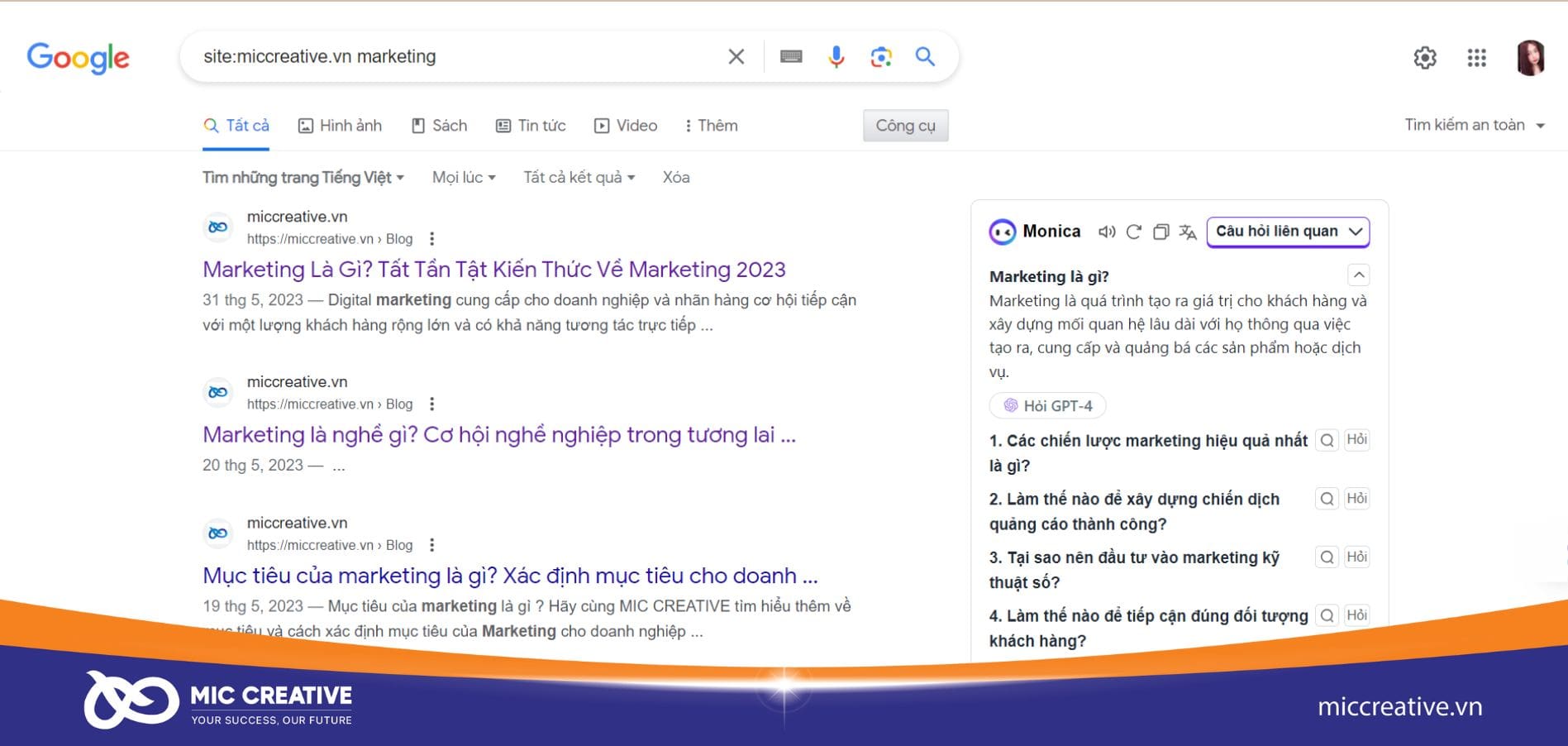Click the magnifier search button

925,56
